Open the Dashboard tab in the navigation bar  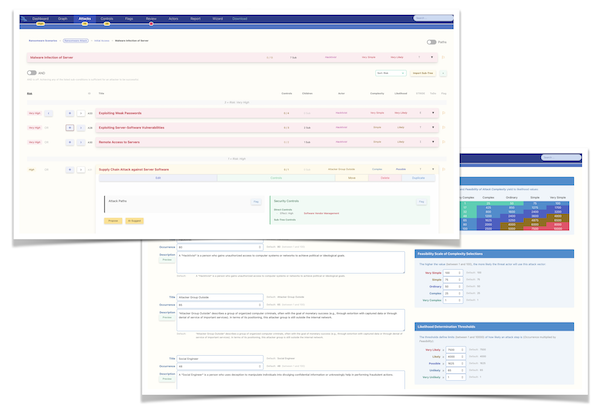40,18
